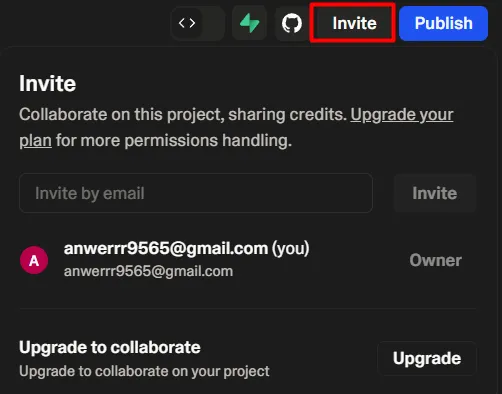The height and width of the screenshot is (394, 502).
Task: Click the "for more permissions handling" text
Action: (x=174, y=140)
